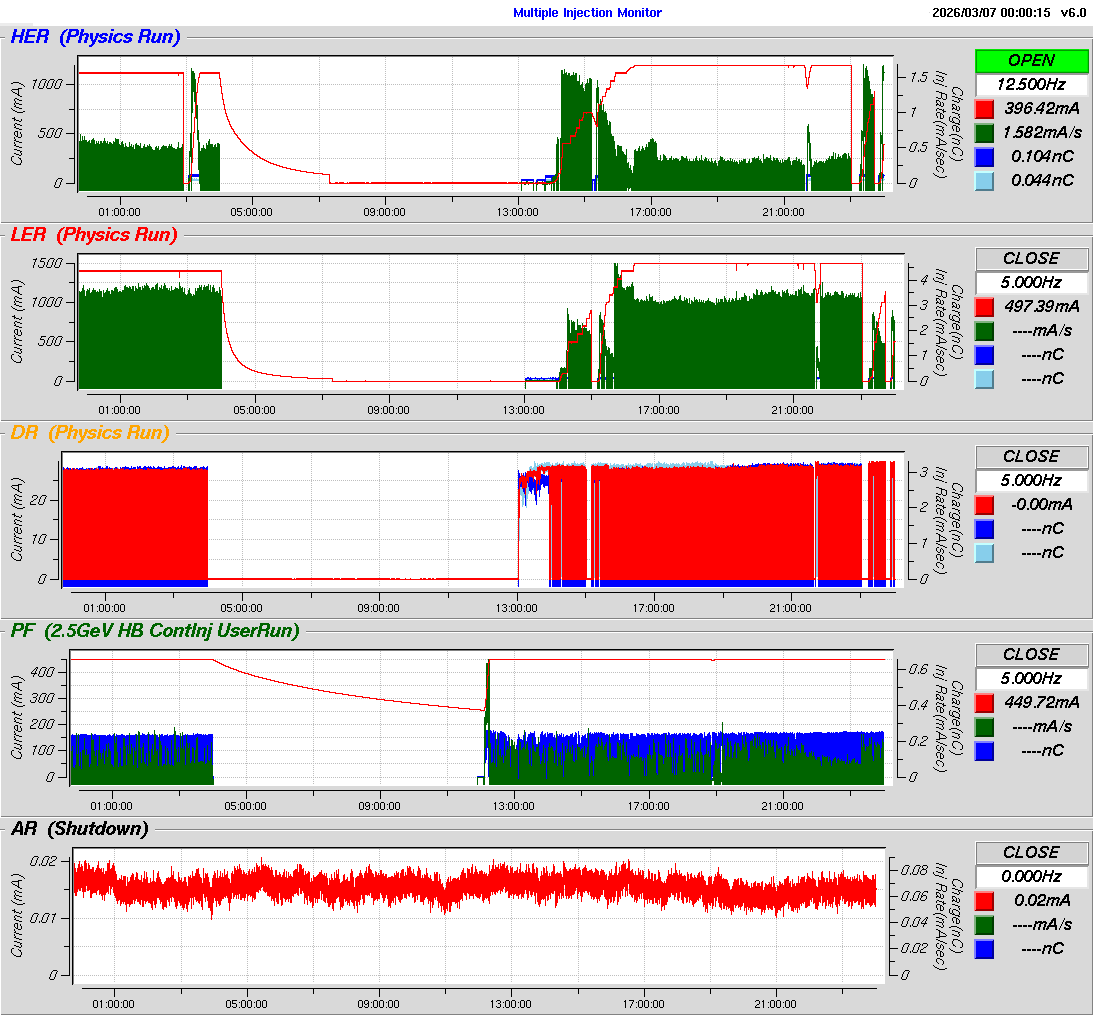1093x1015 pixels.
Task: Select the 'PF (2.5GeV HB ContInj UserRun)' heading
Action: 155,630
